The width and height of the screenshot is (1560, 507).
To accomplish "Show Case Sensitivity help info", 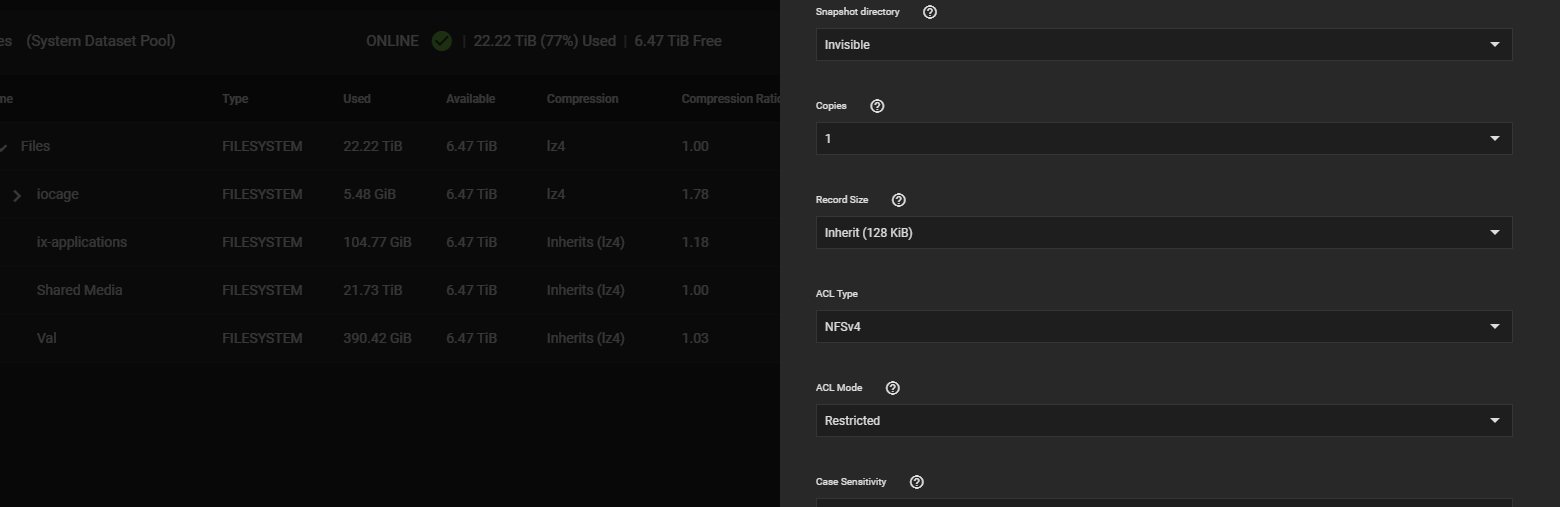I will tap(917, 482).
